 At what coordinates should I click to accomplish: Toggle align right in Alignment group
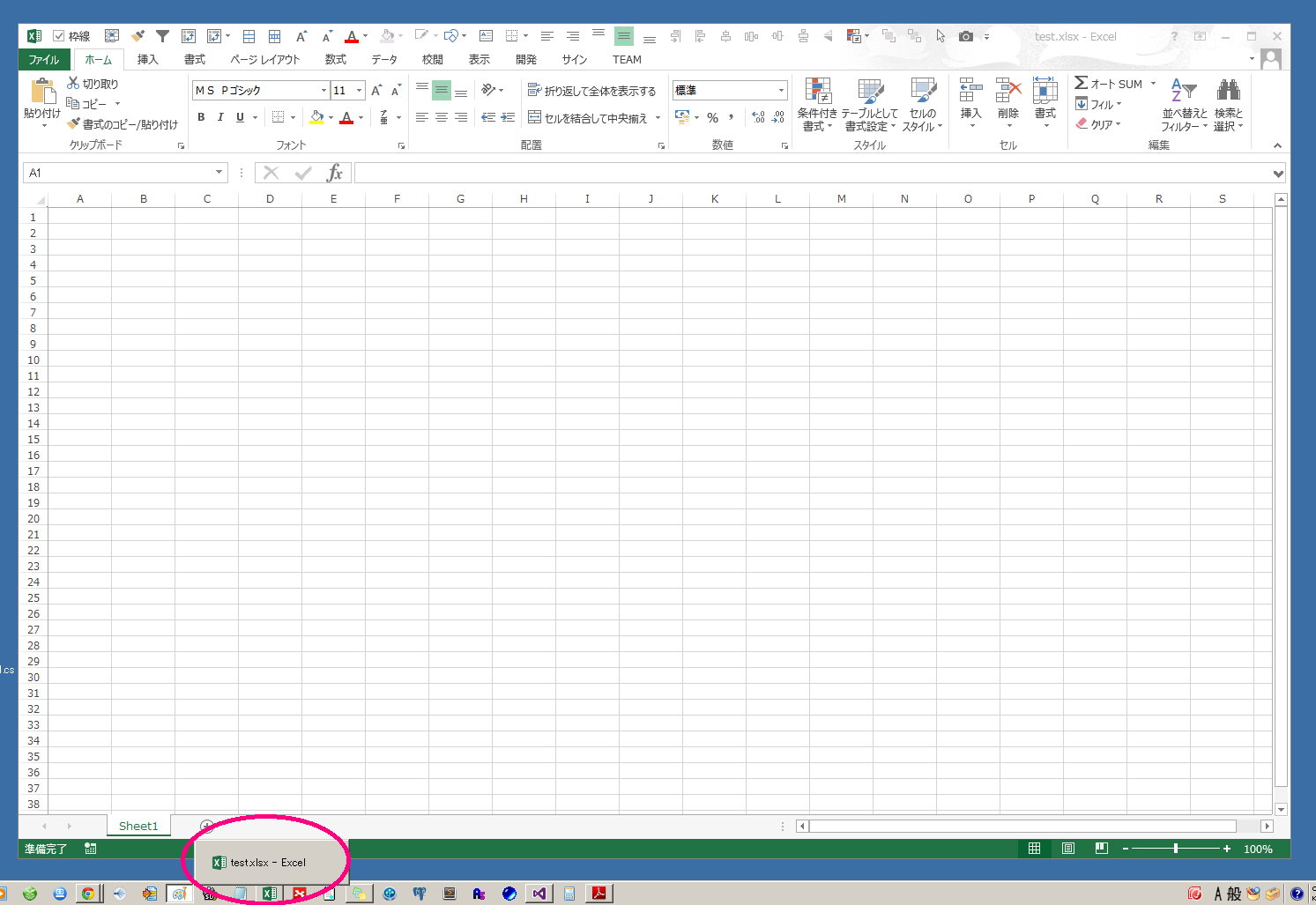point(461,117)
